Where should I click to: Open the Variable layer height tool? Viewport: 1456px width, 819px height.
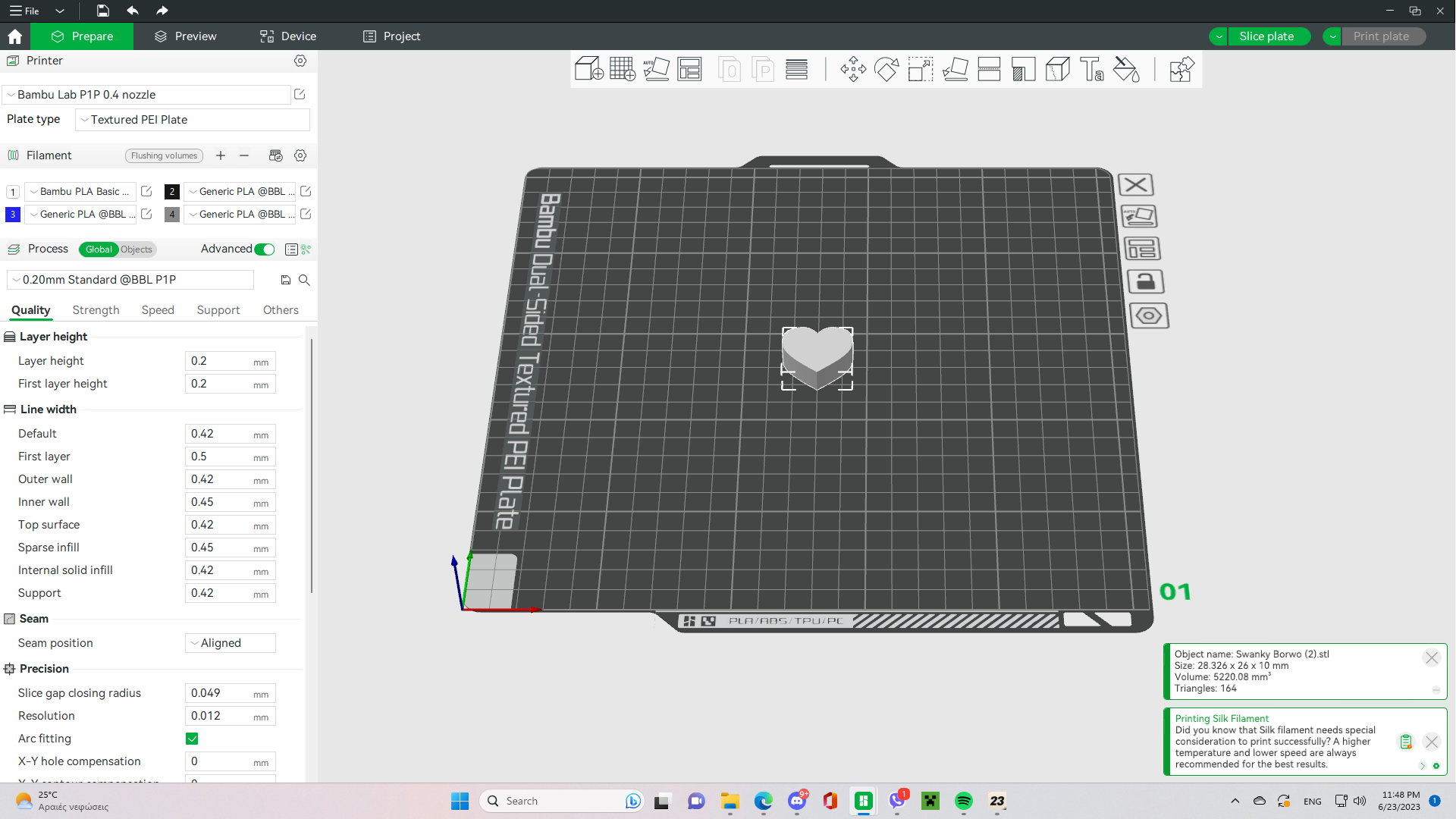[796, 69]
